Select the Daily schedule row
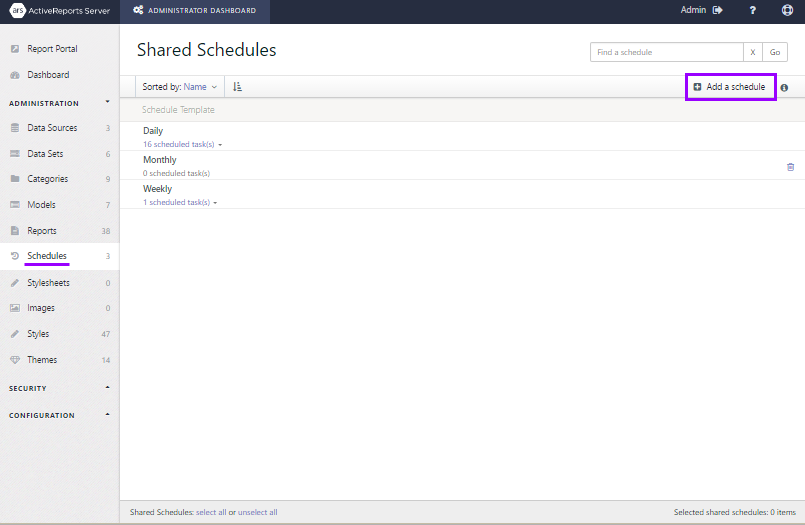The height and width of the screenshot is (525, 805). (x=462, y=136)
